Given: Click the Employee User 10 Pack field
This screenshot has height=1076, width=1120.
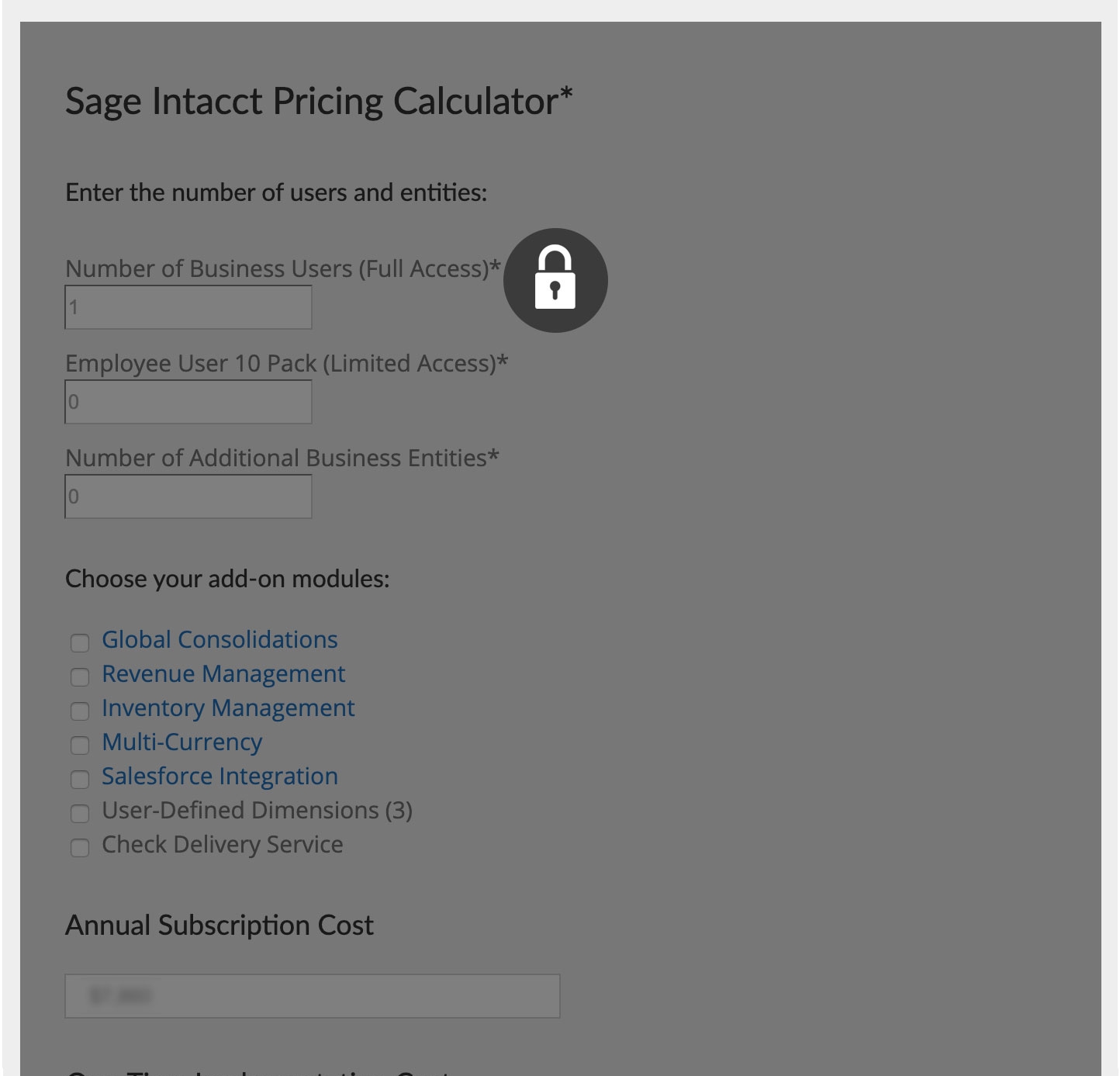Looking at the screenshot, I should 188,402.
